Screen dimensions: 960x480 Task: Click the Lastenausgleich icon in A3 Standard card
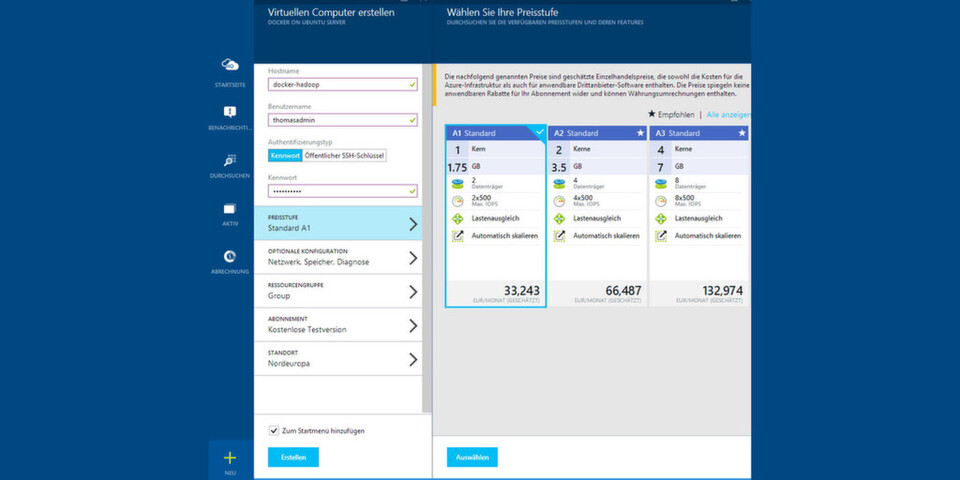(x=661, y=219)
